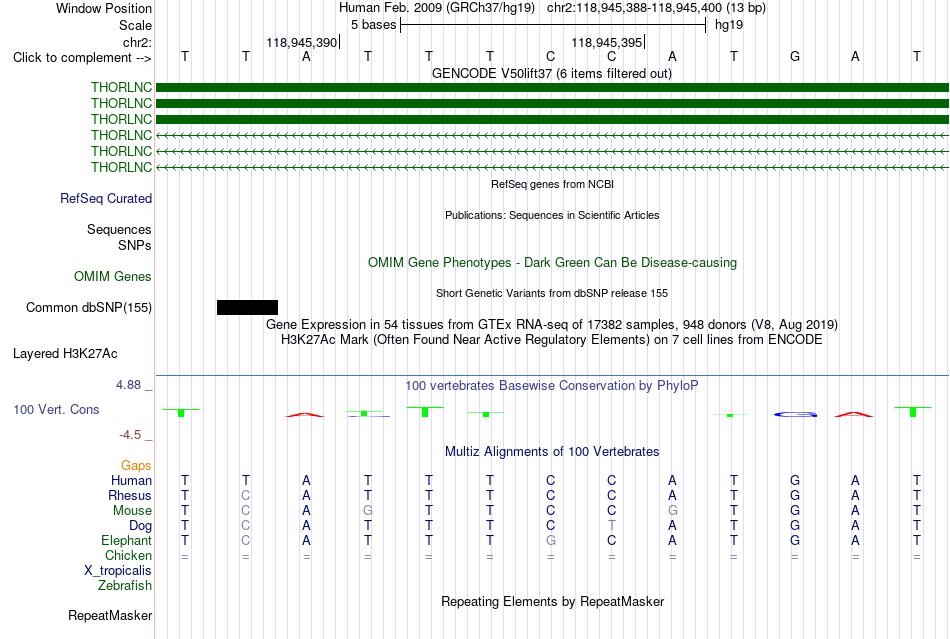Click the RepeatMasker track label

coord(110,615)
